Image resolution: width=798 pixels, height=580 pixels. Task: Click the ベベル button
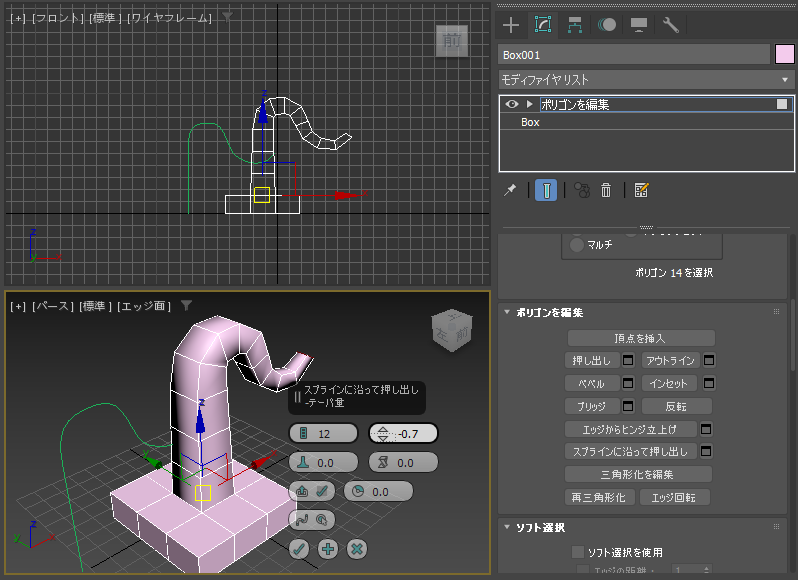click(592, 384)
